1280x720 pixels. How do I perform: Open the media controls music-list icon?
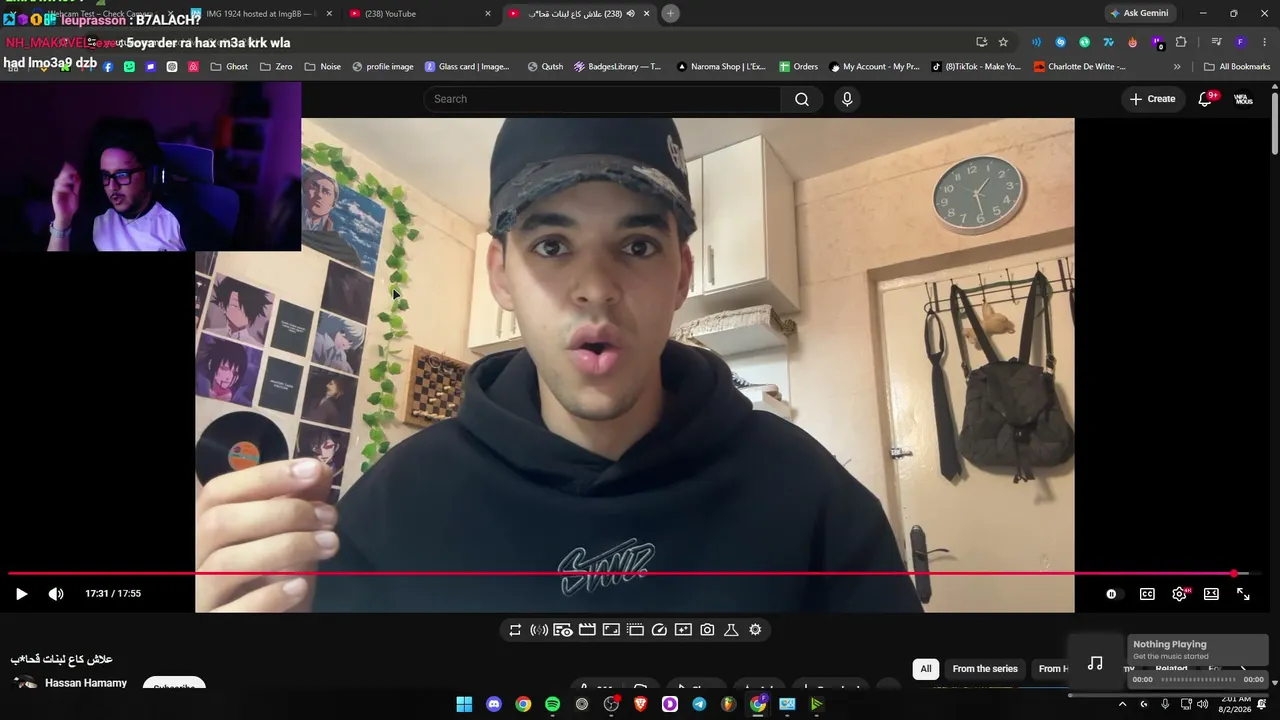(1216, 42)
